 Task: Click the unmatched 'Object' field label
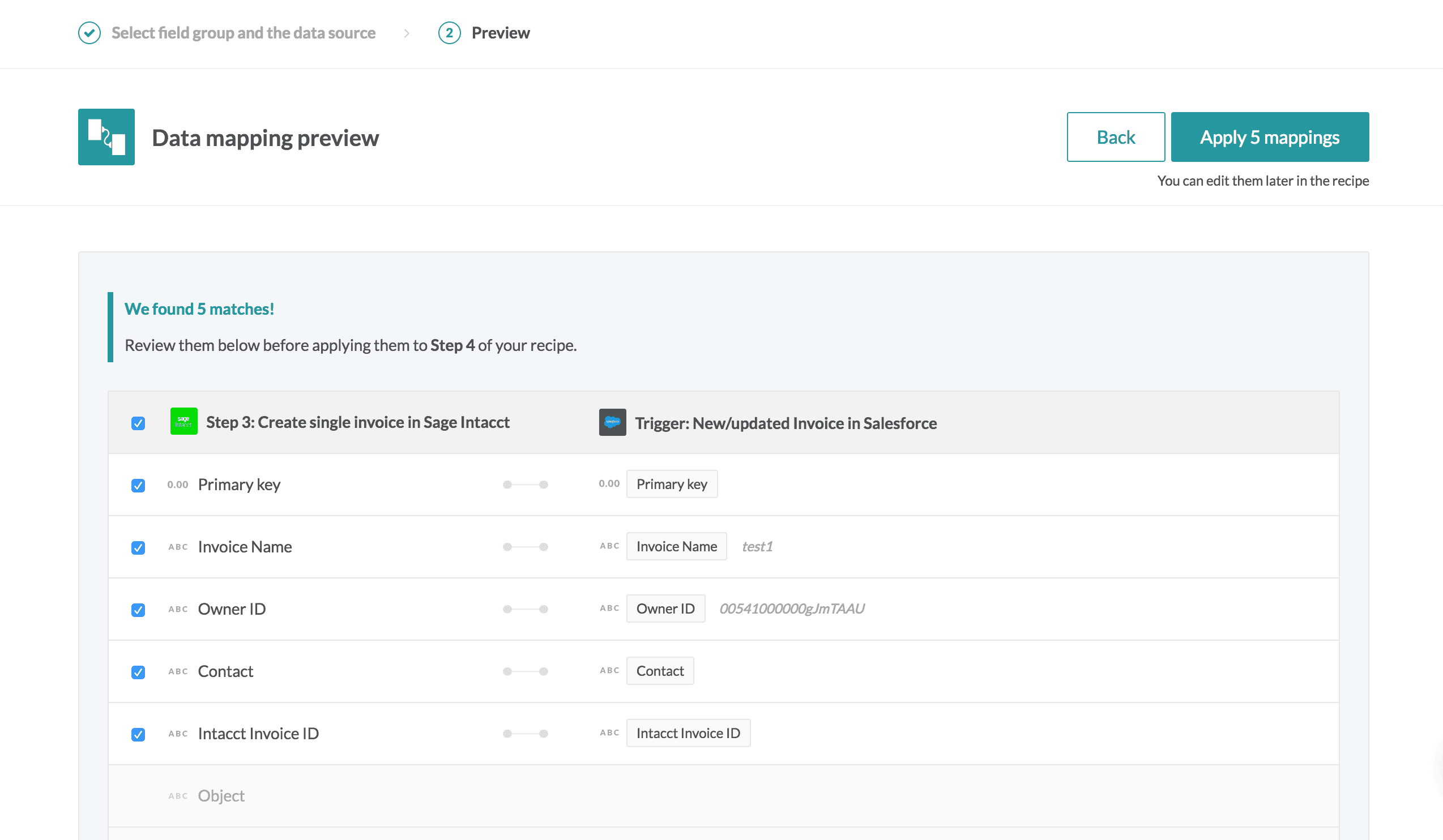pyautogui.click(x=221, y=796)
